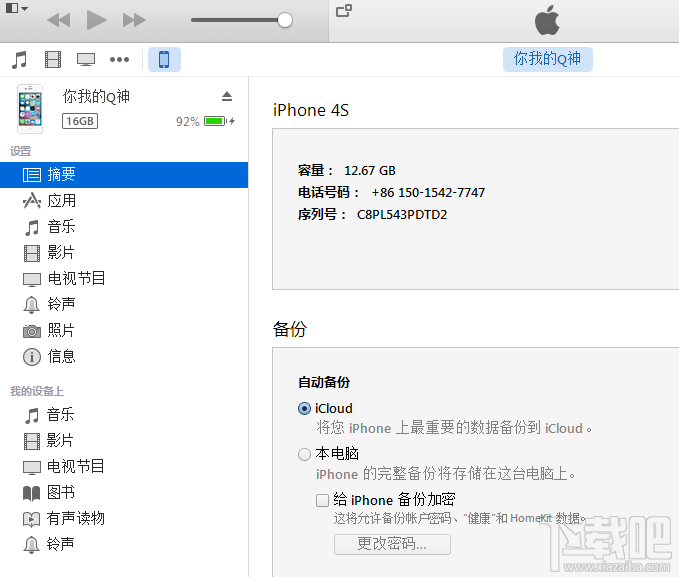Click the serial number C8PL543PDTD2
The height and width of the screenshot is (577, 679).
(x=402, y=214)
